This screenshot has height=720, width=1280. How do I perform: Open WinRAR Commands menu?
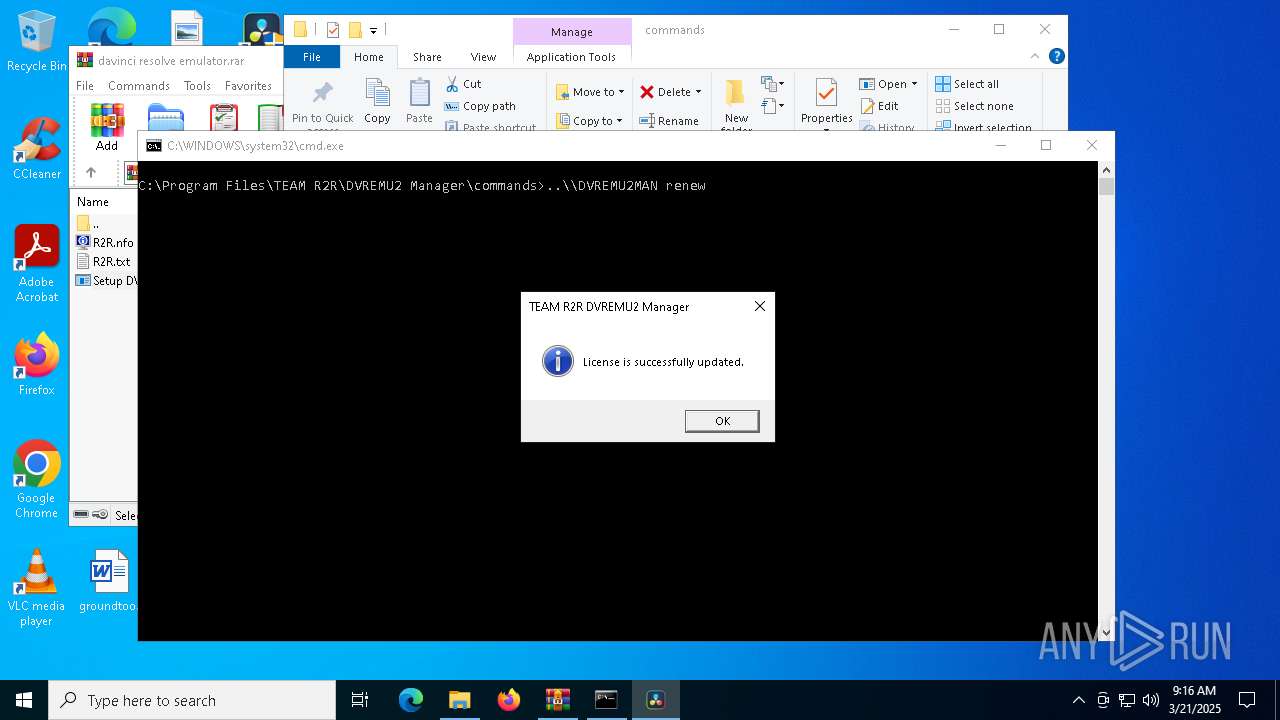click(139, 86)
